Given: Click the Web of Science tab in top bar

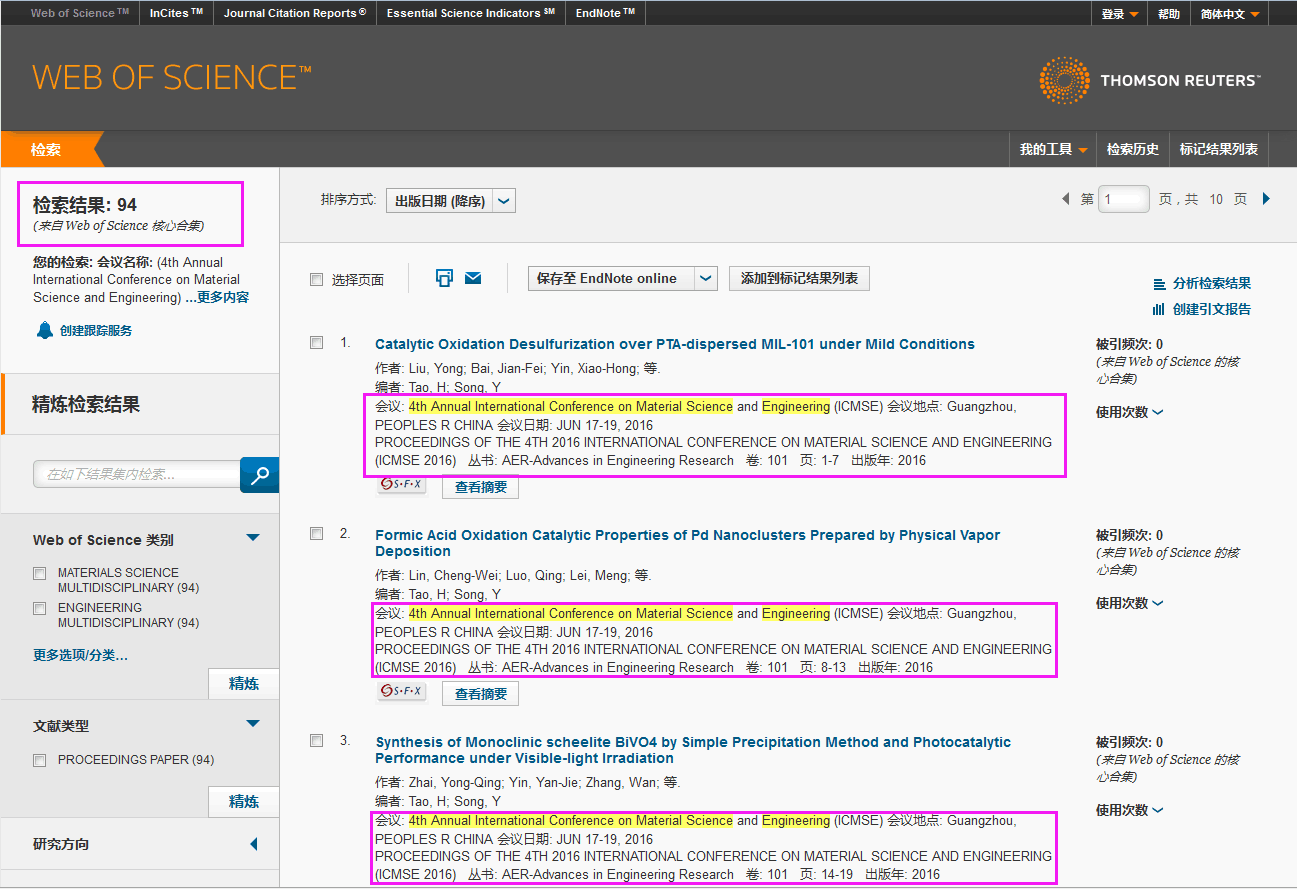Looking at the screenshot, I should pyautogui.click(x=80, y=13).
